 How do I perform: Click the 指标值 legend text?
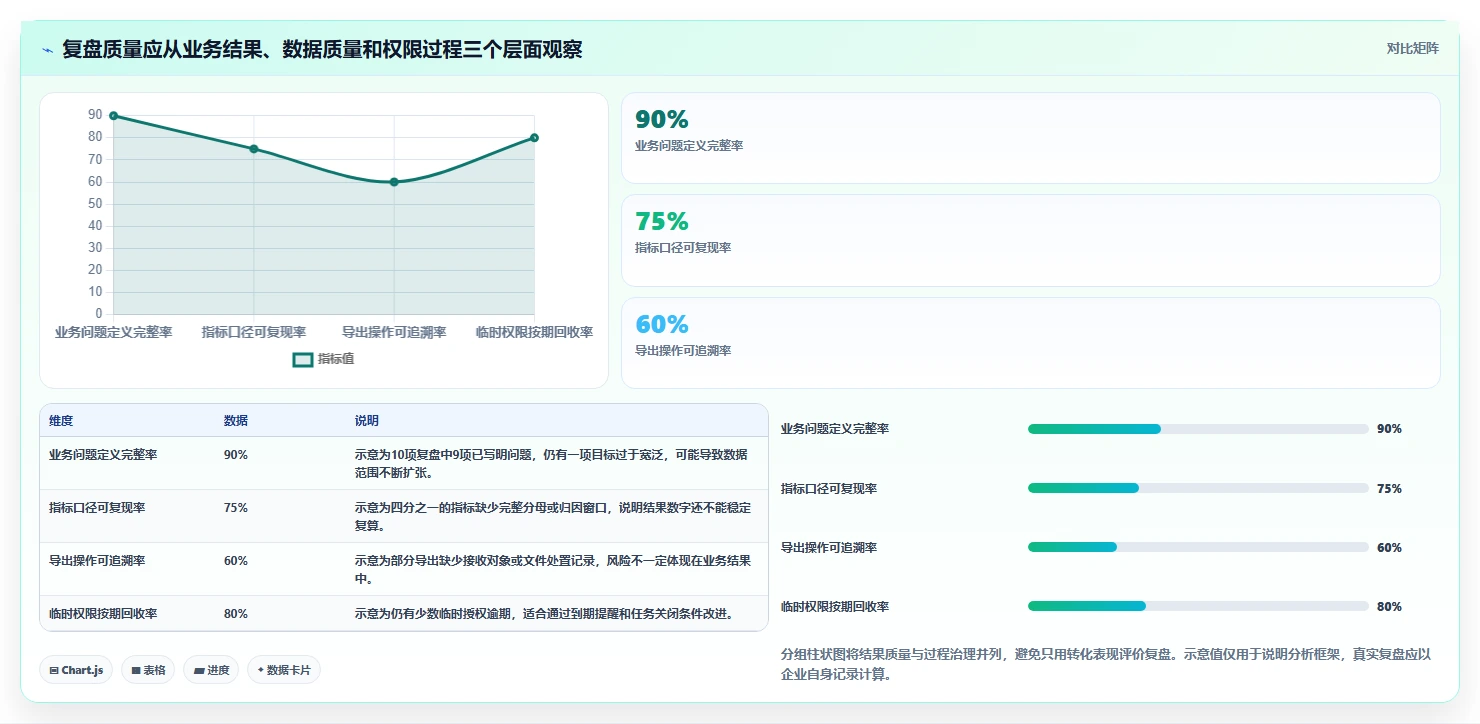(336, 359)
